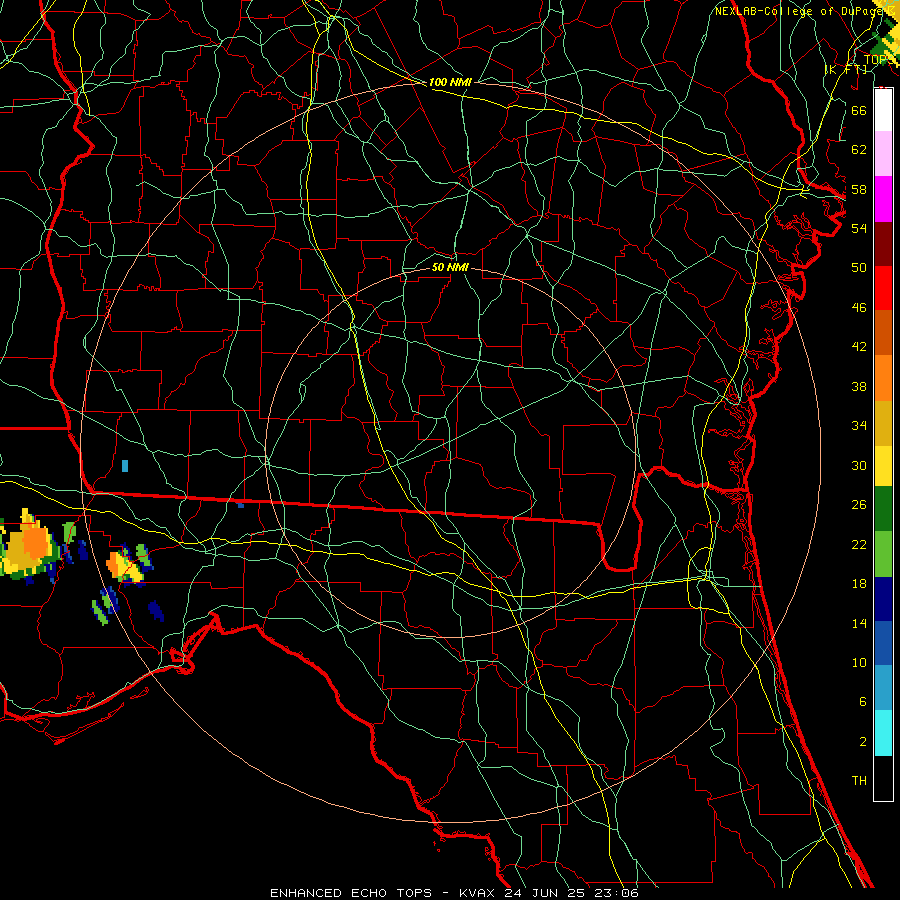The width and height of the screenshot is (900, 900).
Task: Pick the cyan legend swatch
Action: [883, 733]
